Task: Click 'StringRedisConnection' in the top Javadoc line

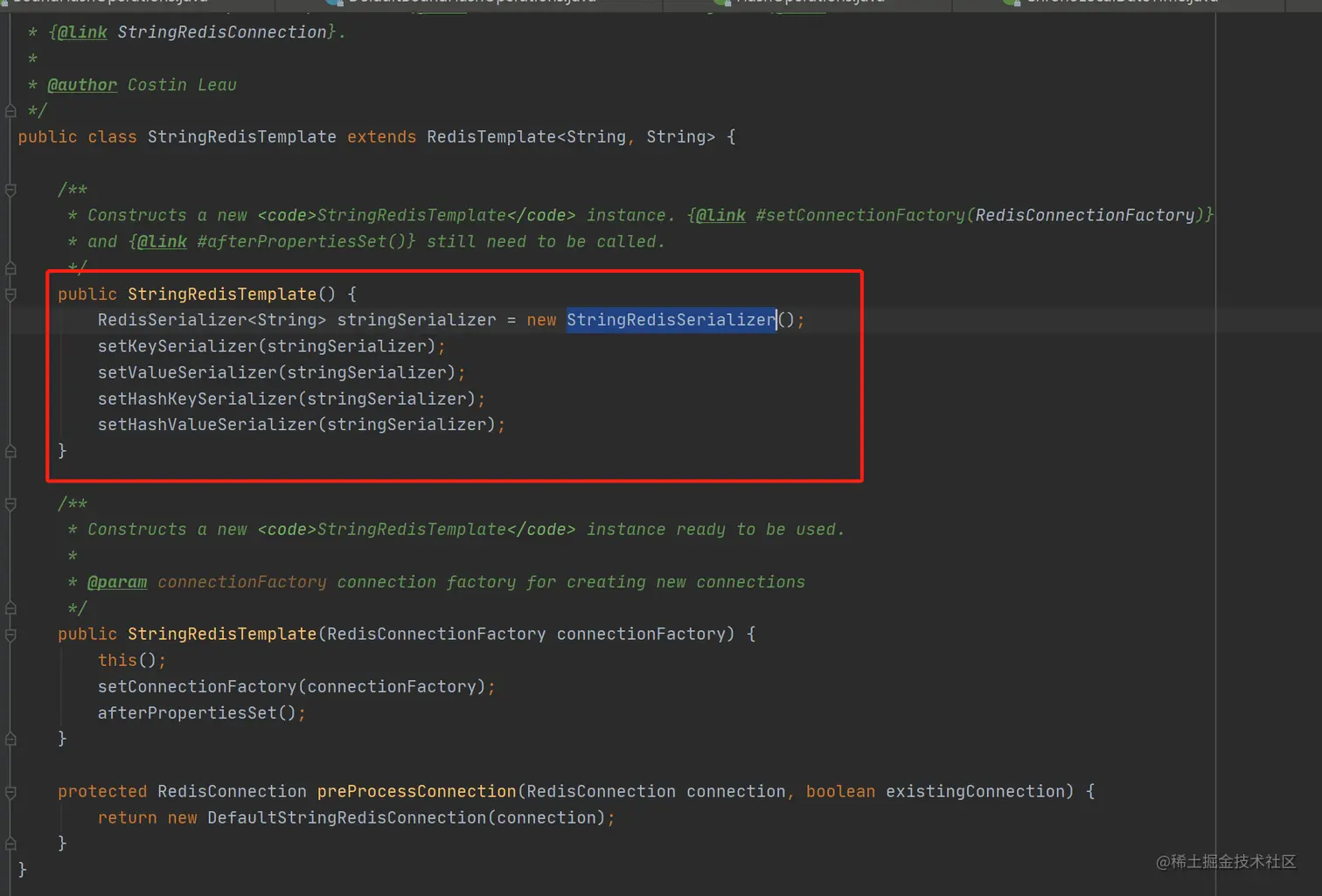Action: click(x=222, y=32)
